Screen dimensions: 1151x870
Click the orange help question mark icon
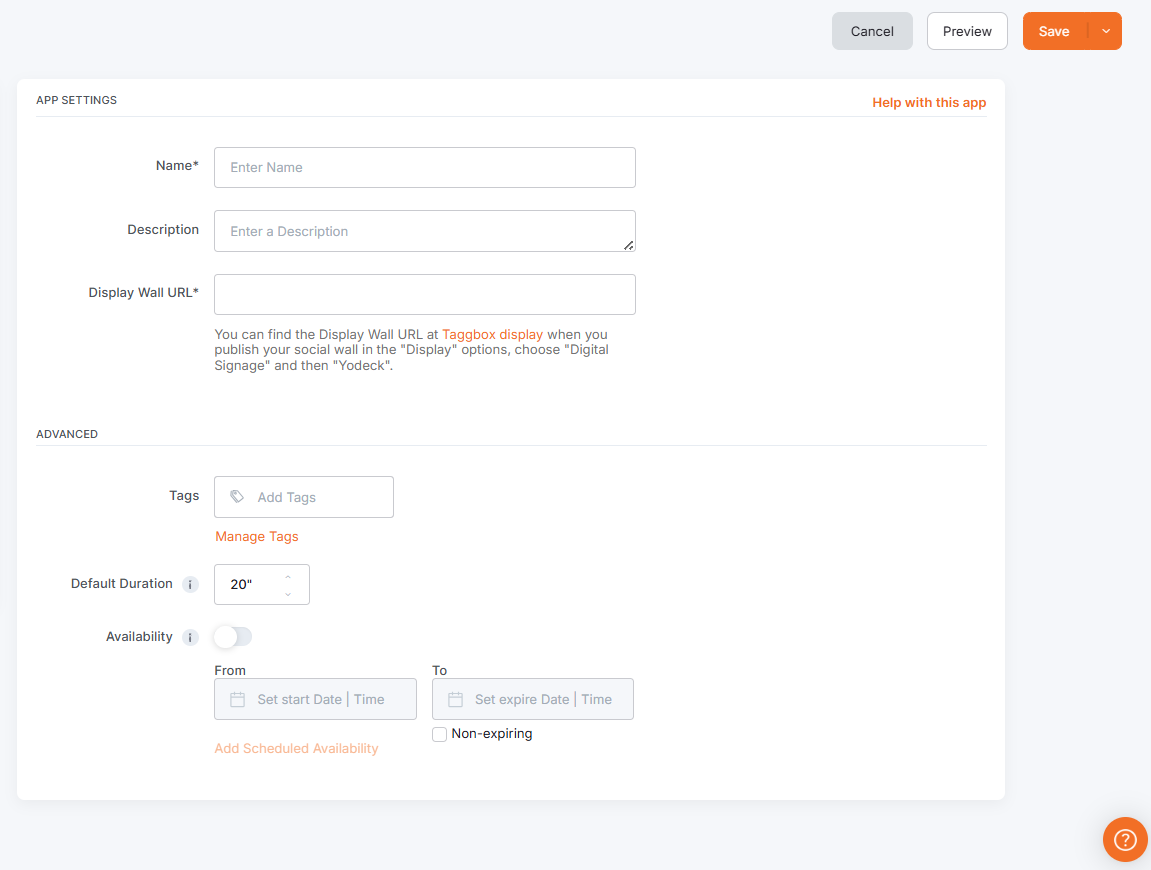1125,839
